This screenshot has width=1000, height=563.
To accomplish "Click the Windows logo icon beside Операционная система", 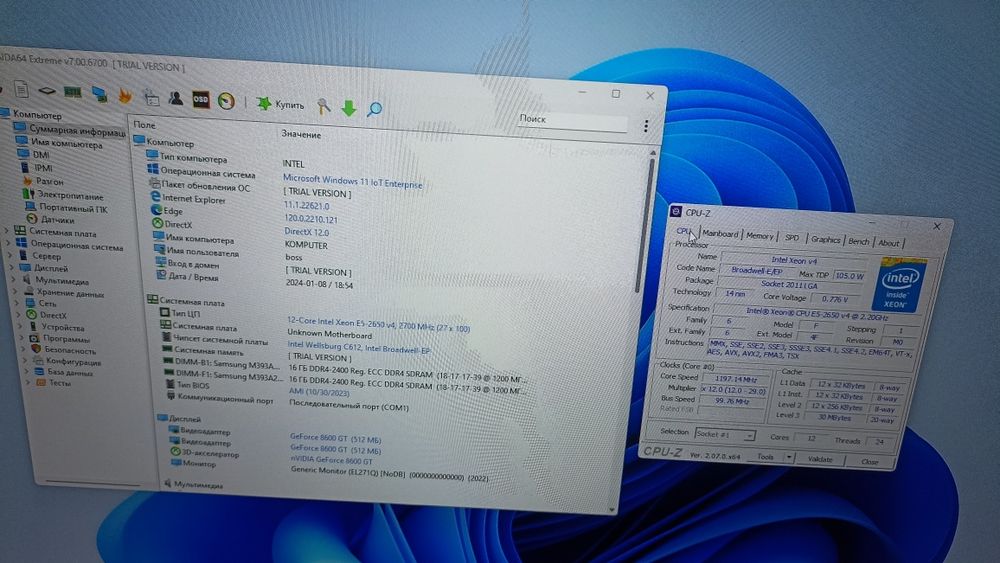I will (x=152, y=169).
